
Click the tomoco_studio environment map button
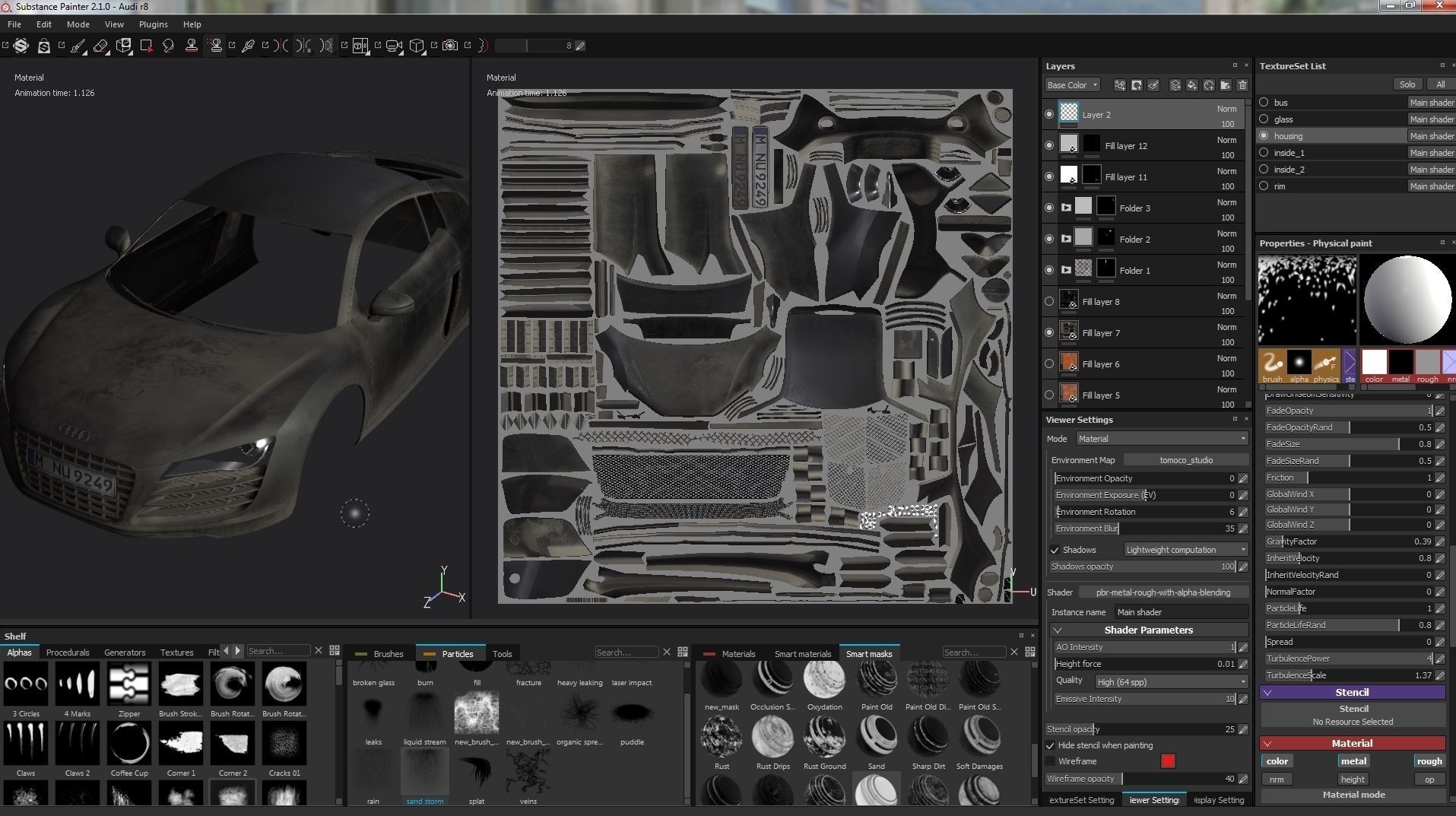[x=1186, y=460]
